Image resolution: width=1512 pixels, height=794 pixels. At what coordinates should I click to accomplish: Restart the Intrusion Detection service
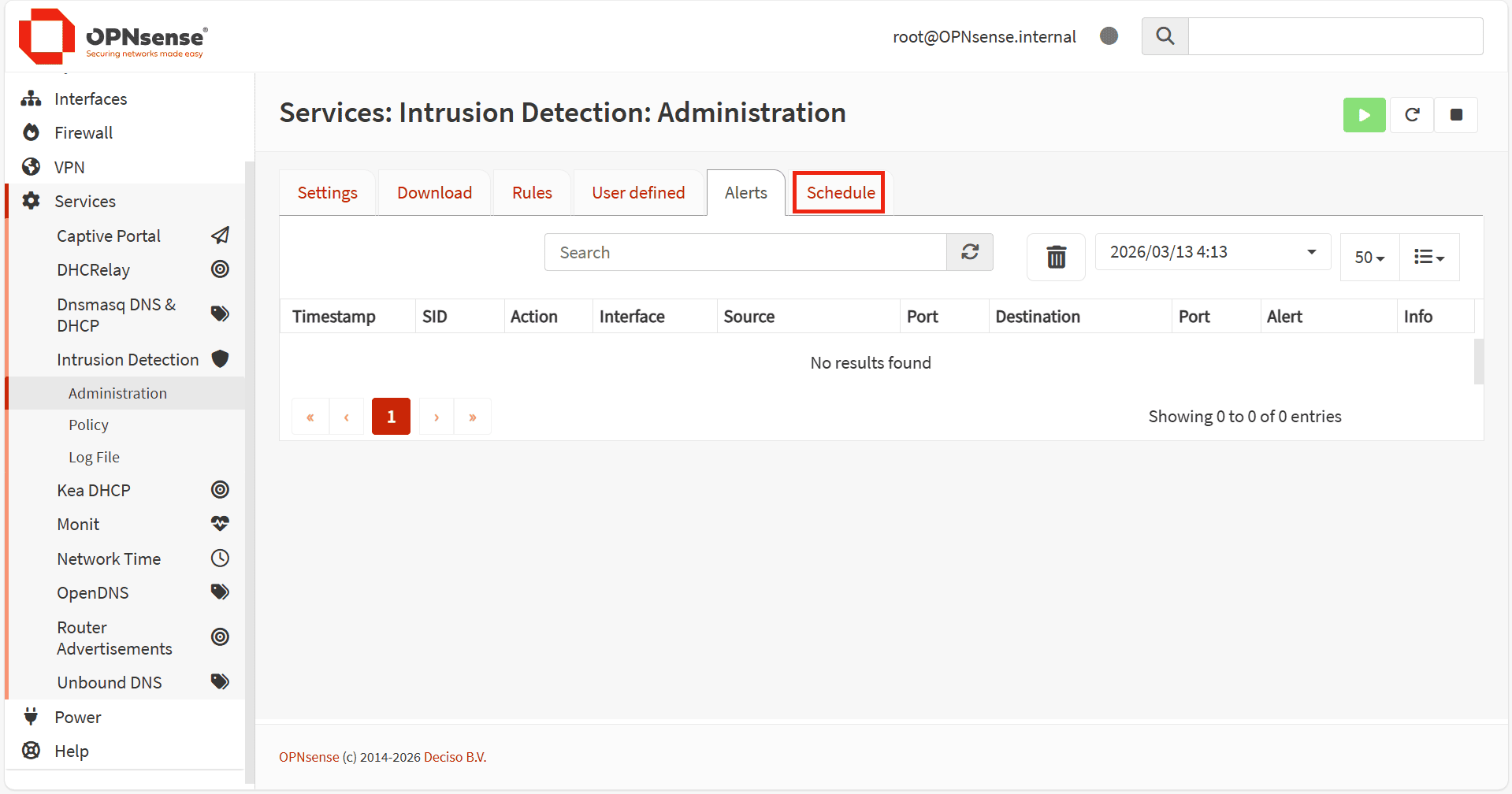[x=1411, y=115]
